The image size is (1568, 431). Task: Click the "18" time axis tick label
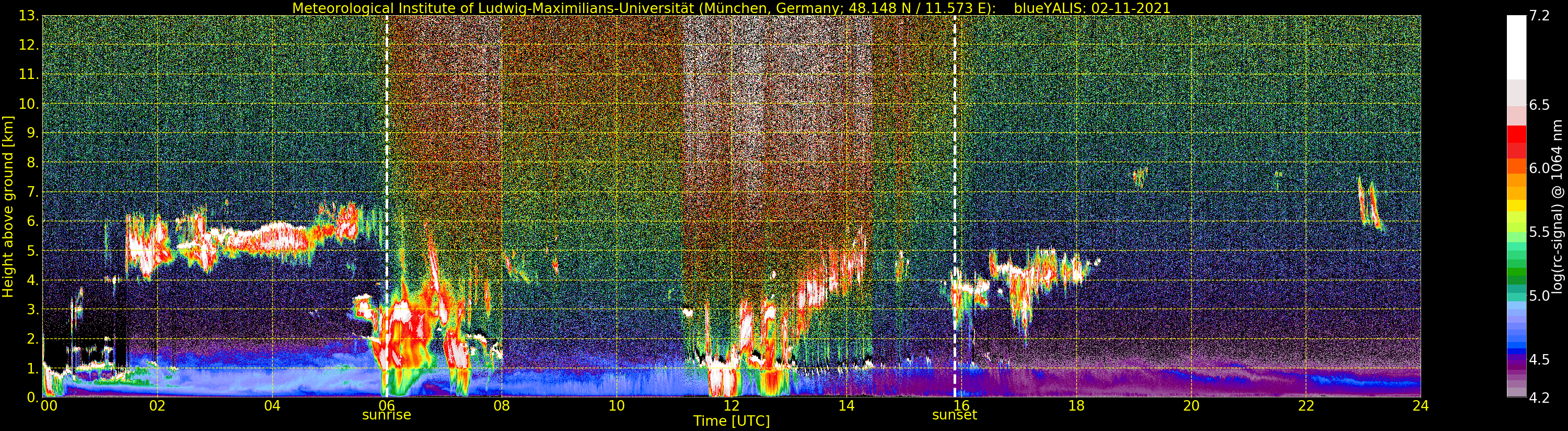coord(1076,406)
